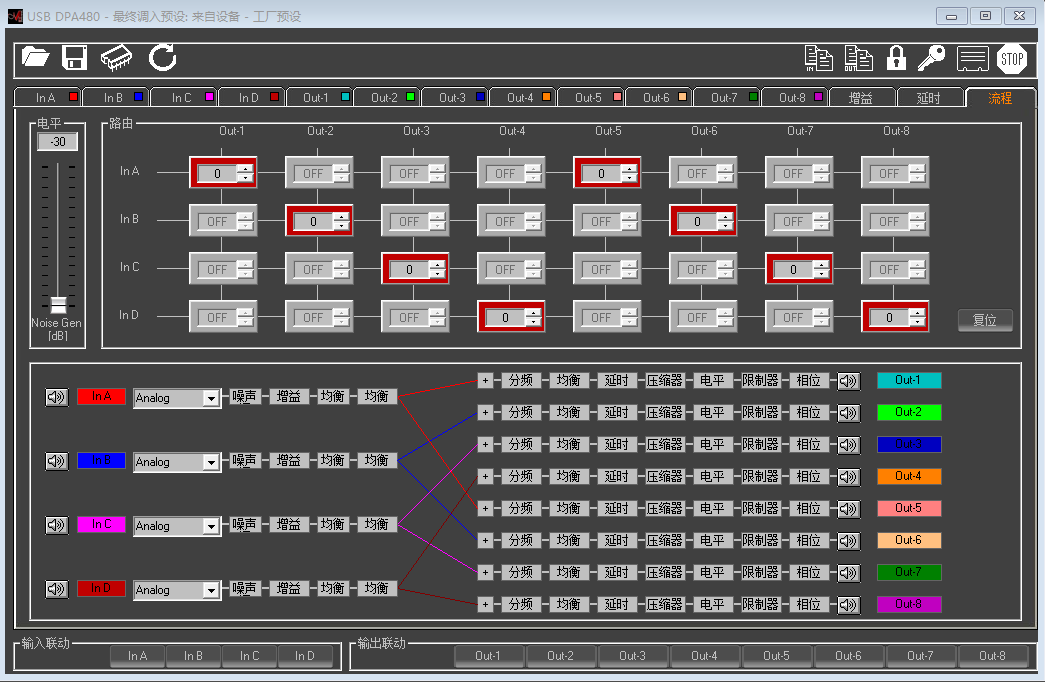
Task: Mute In D speaker icon
Action: coord(57,589)
